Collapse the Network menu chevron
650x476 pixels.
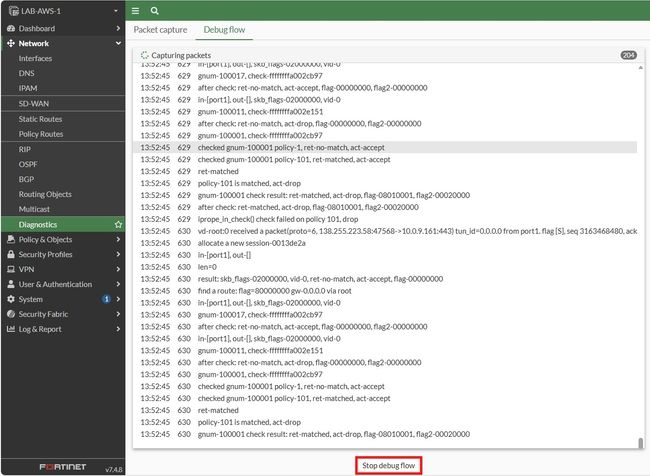coord(118,43)
